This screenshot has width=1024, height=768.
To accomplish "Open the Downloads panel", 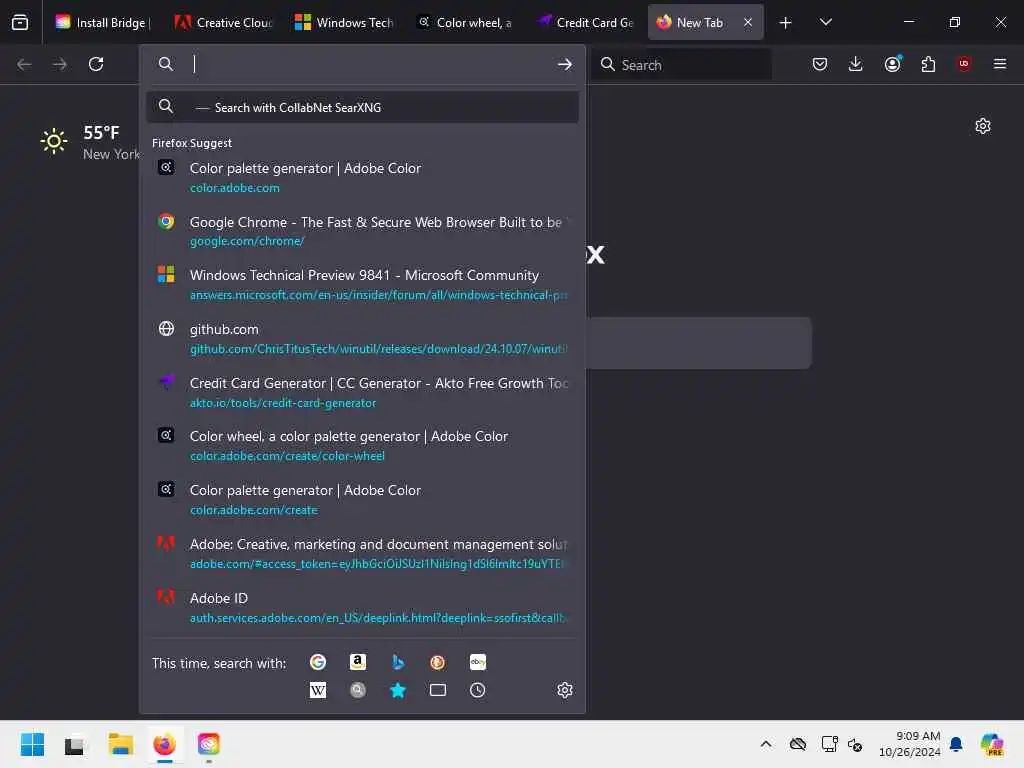I will (x=856, y=64).
